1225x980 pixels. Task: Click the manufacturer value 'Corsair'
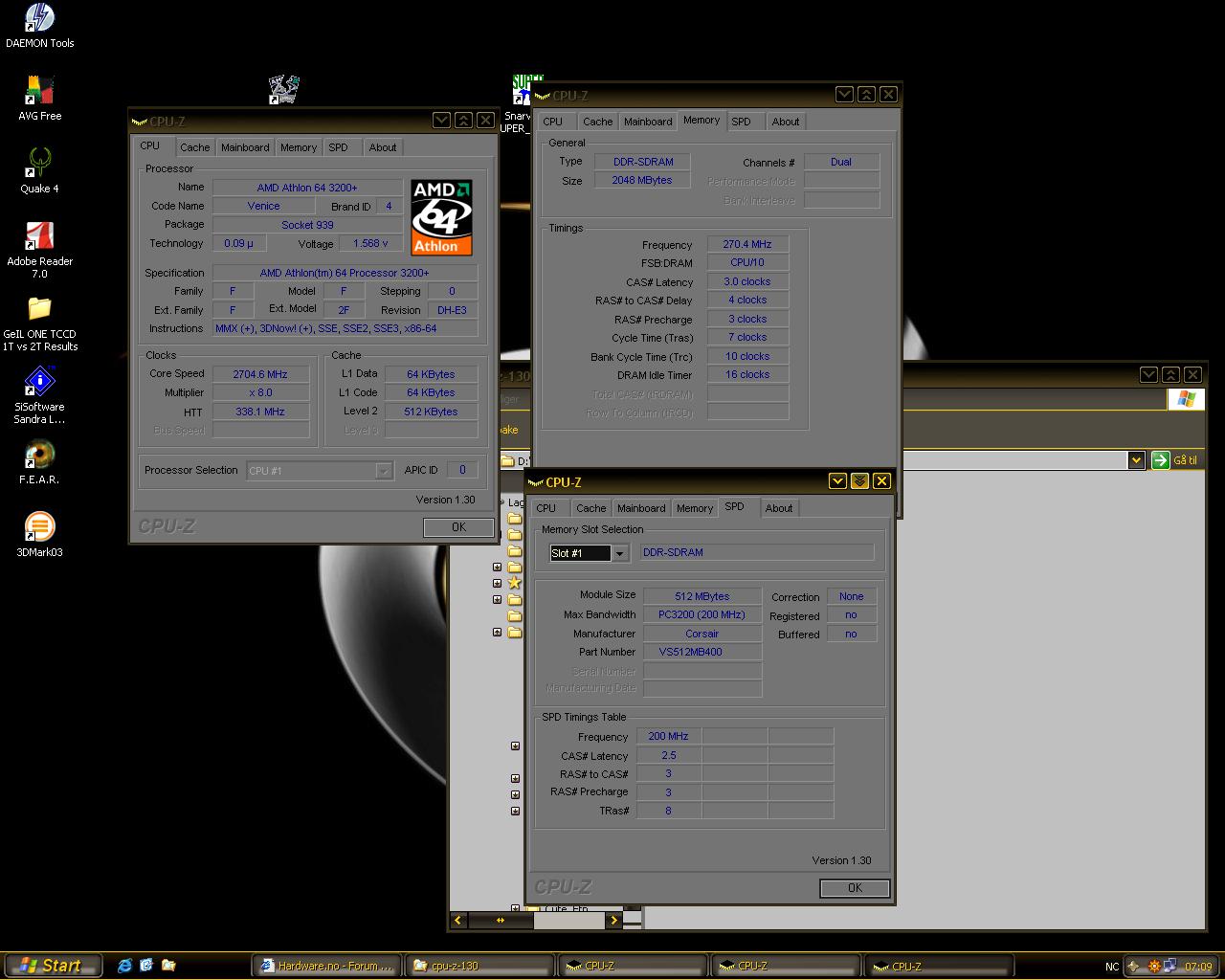tap(702, 634)
